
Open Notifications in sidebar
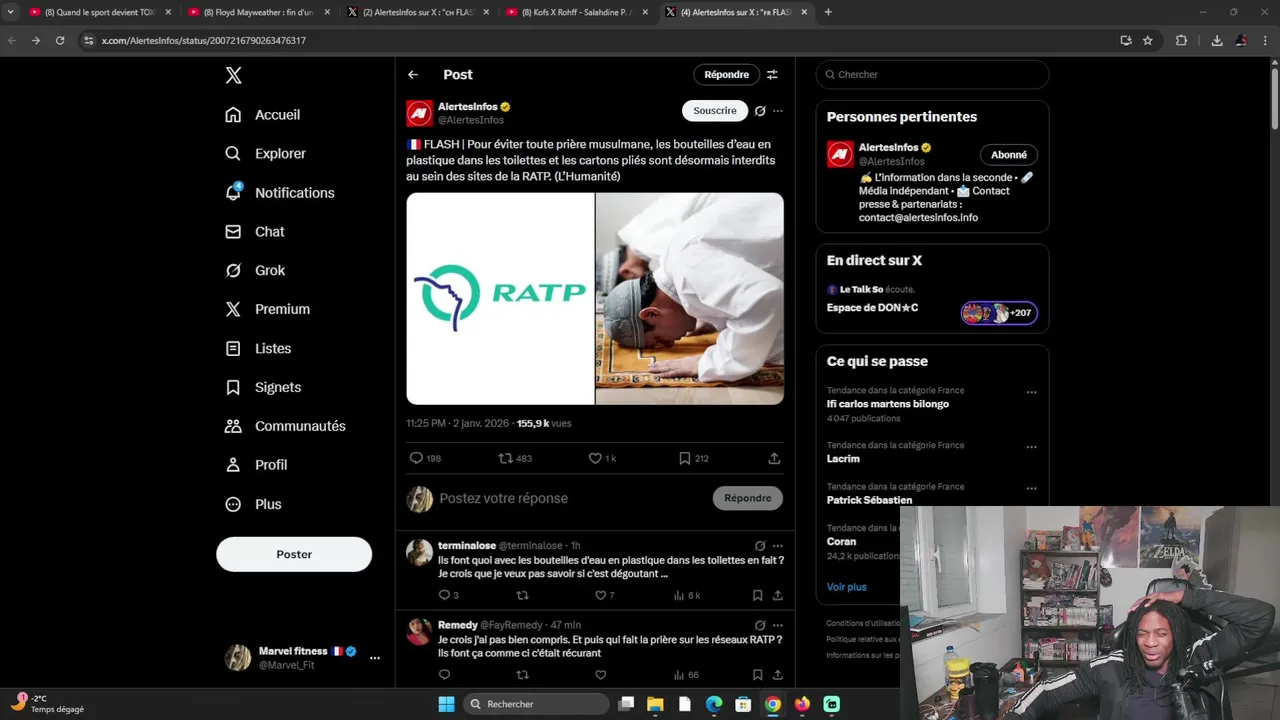coord(279,193)
